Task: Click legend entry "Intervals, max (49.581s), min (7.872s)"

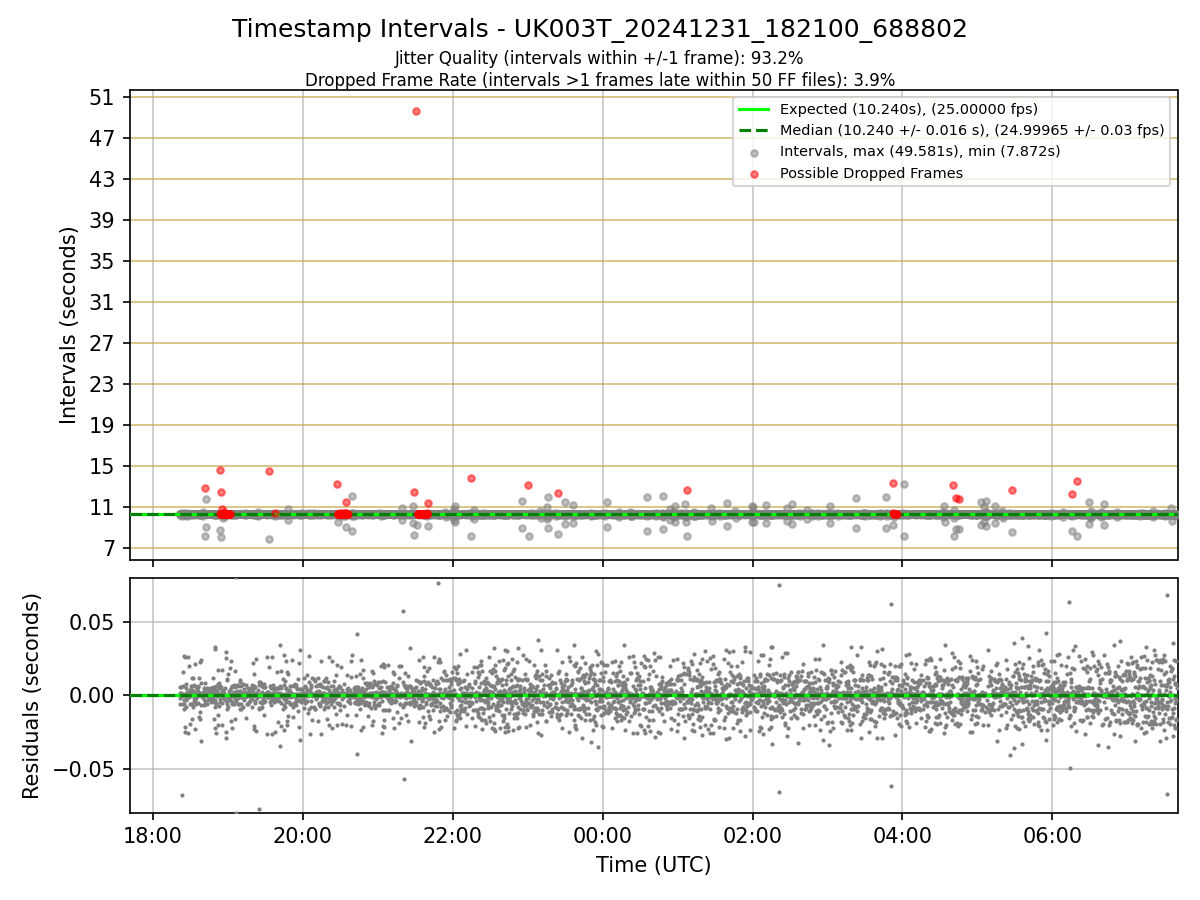Action: pyautogui.click(x=920, y=151)
